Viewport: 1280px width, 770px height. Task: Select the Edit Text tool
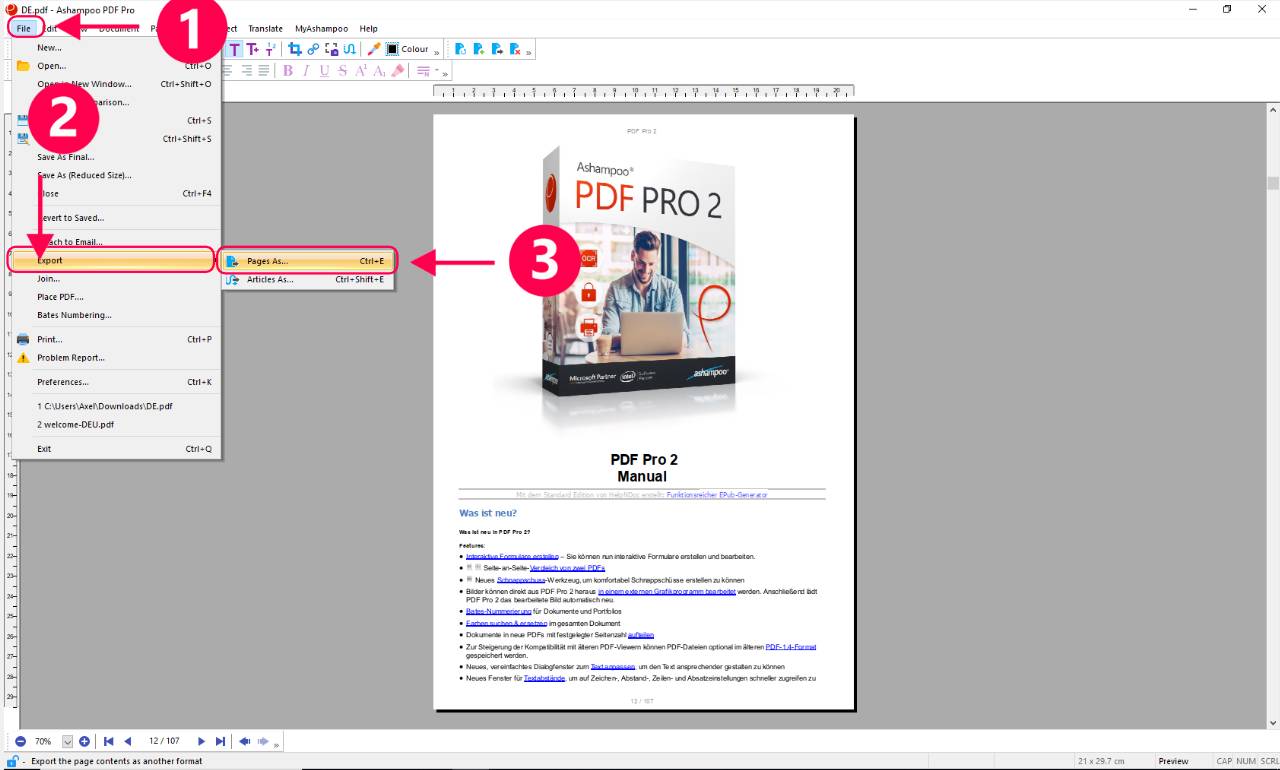coord(235,48)
